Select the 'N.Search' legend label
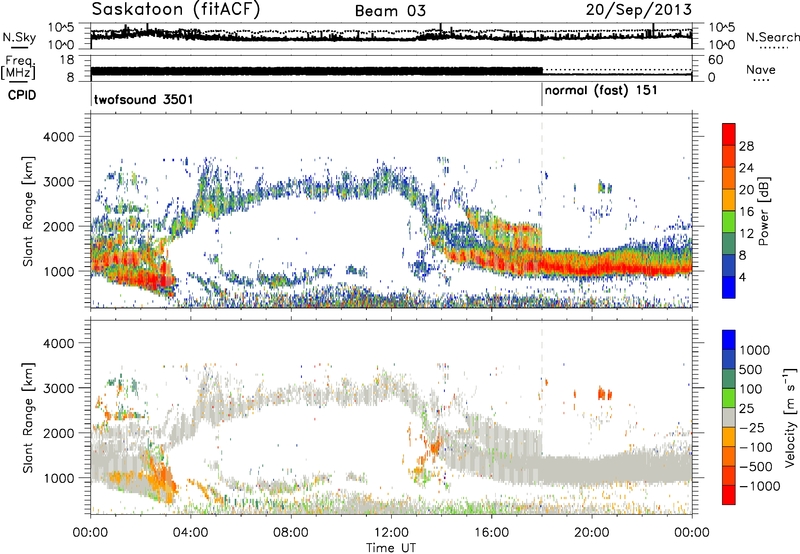The width and height of the screenshot is (800, 554). pos(772,37)
